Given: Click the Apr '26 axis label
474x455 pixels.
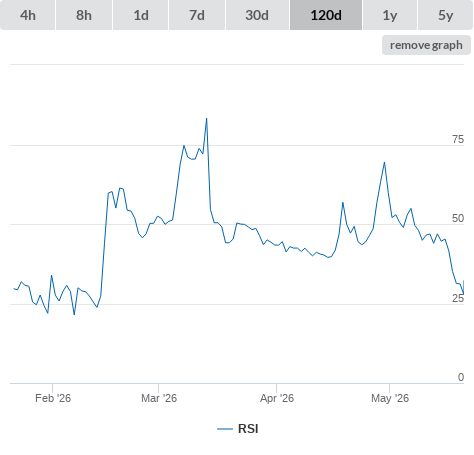Looking at the screenshot, I should tap(277, 398).
